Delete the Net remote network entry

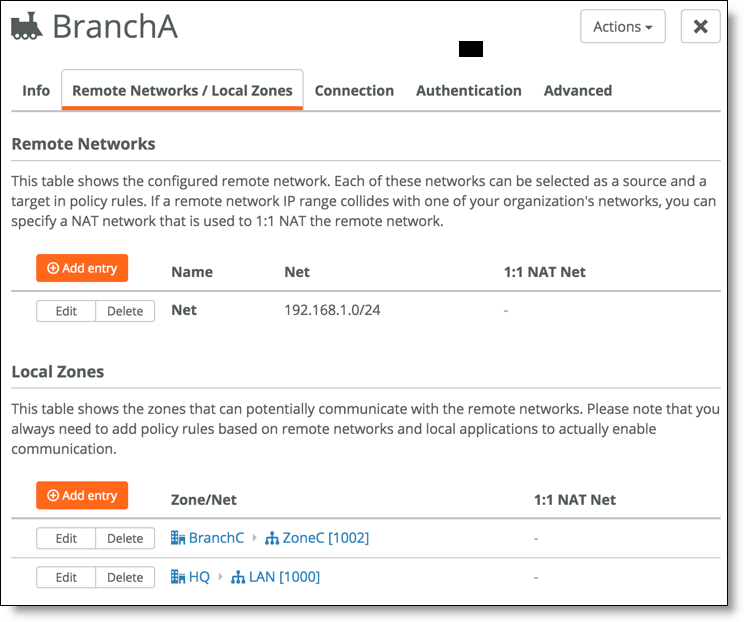[x=125, y=311]
